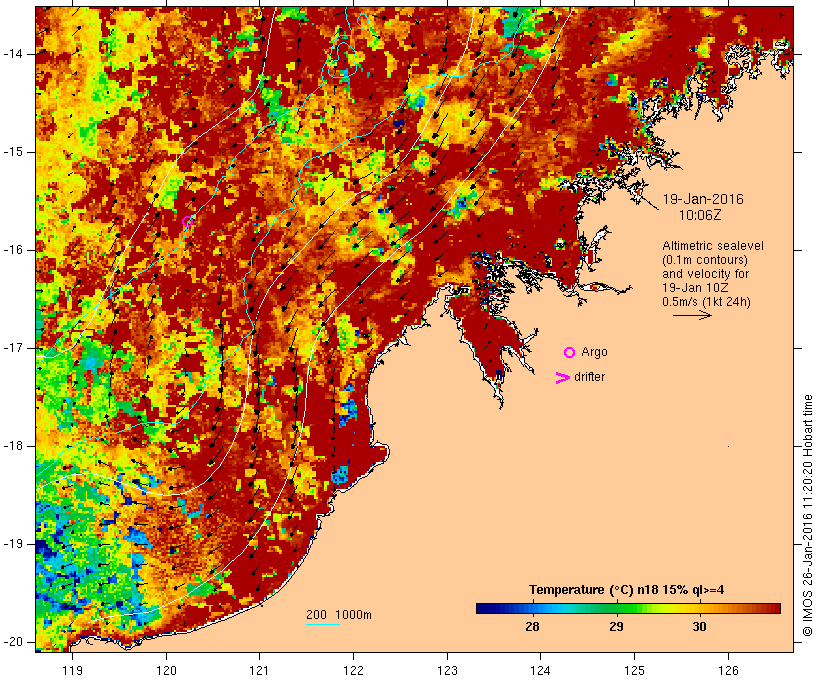Click the Argo float circle marker in the ocean
820x680 pixels.
tap(187, 222)
